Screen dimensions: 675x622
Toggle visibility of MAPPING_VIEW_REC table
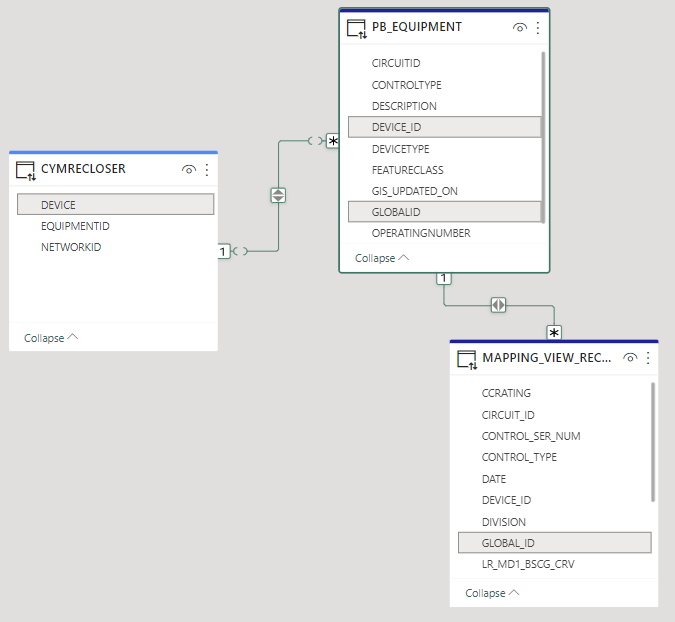coord(630,358)
